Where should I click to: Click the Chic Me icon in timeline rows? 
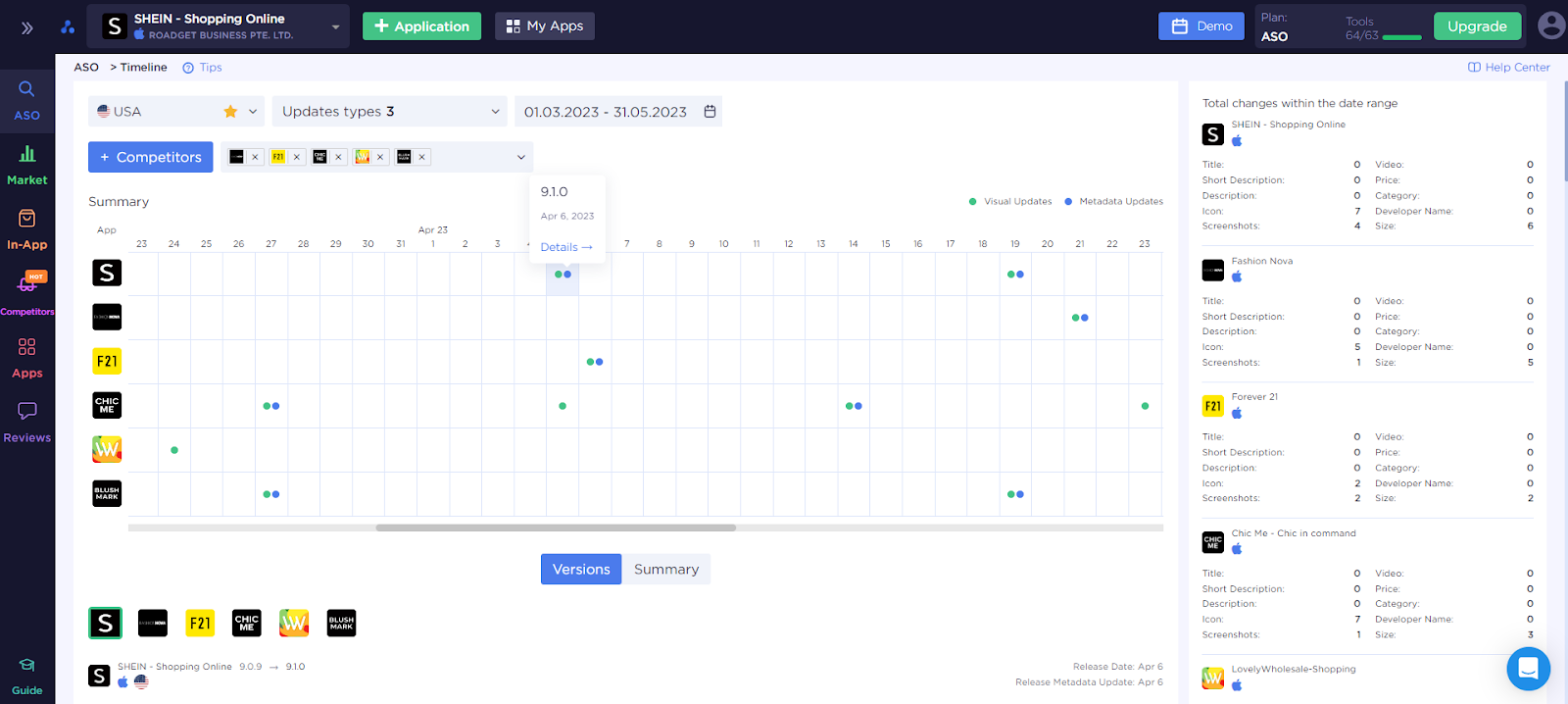107,405
